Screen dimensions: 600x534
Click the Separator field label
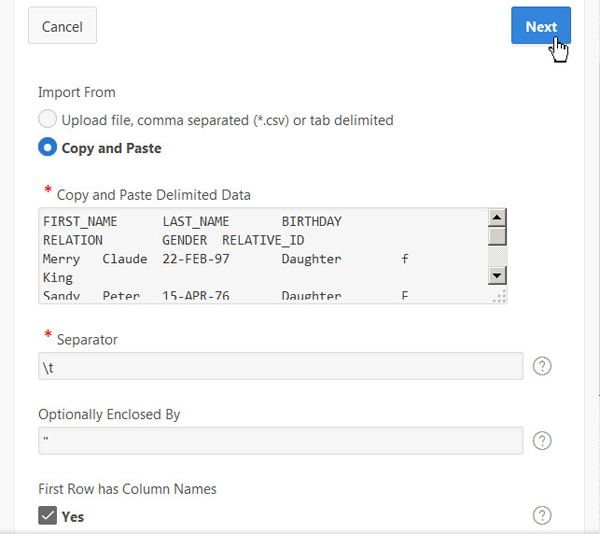coord(87,340)
